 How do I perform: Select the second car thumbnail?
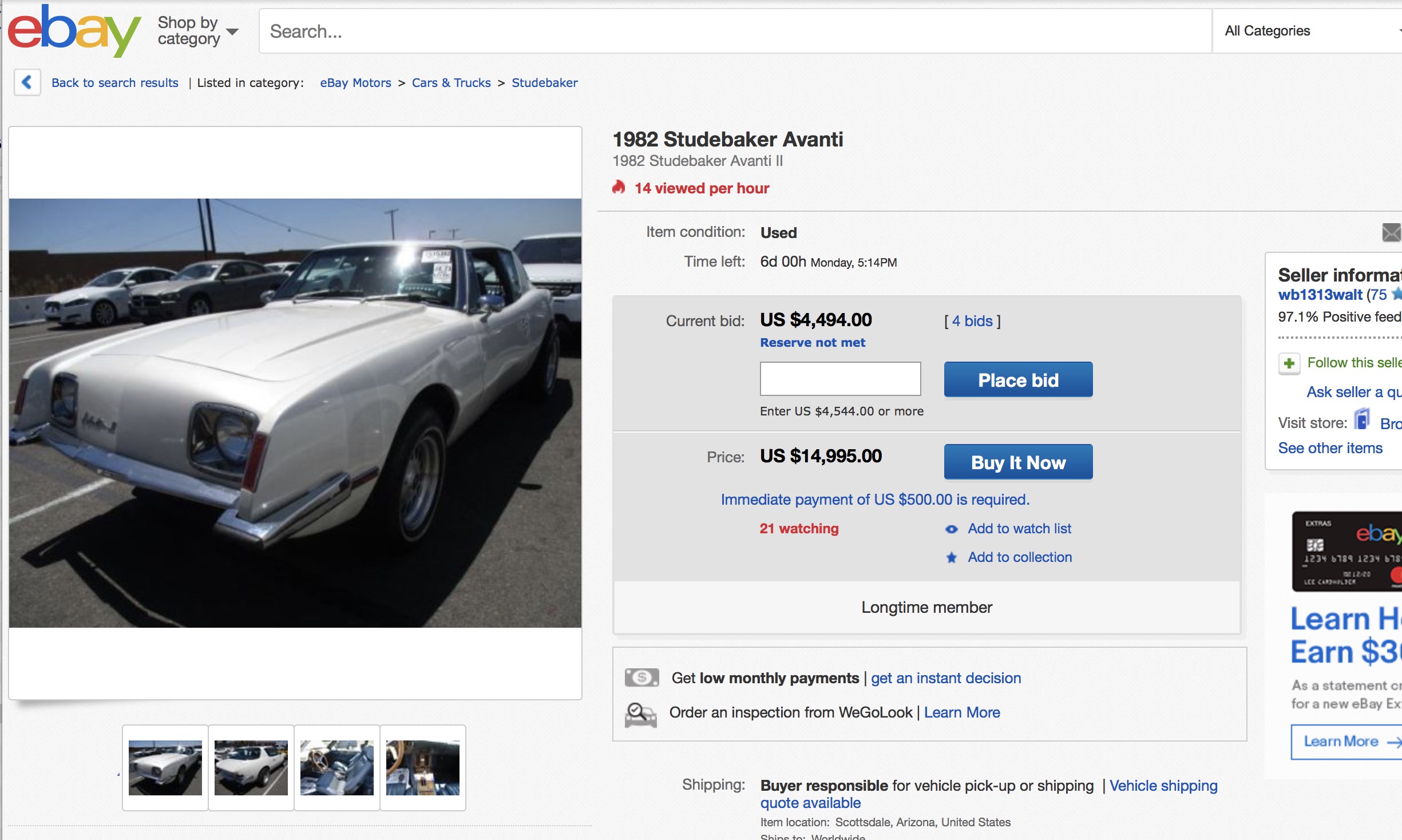point(251,767)
